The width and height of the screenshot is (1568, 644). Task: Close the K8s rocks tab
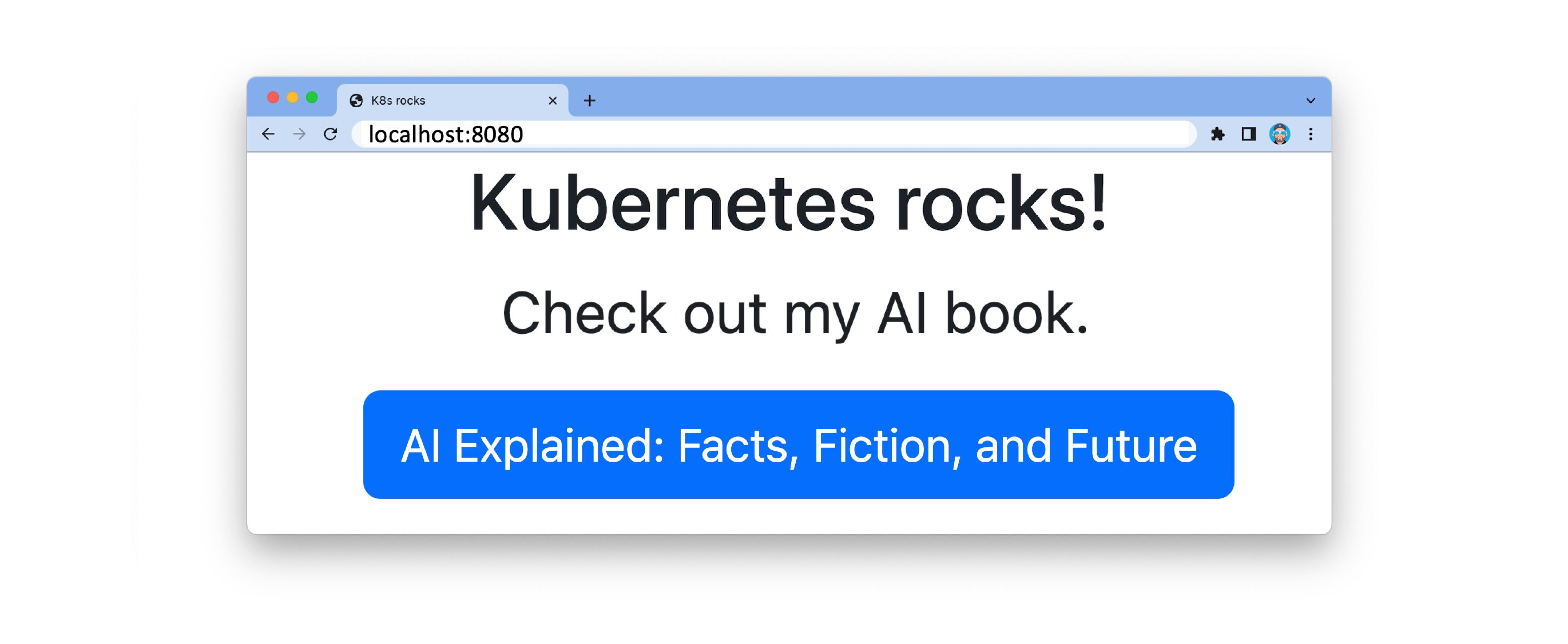point(552,101)
